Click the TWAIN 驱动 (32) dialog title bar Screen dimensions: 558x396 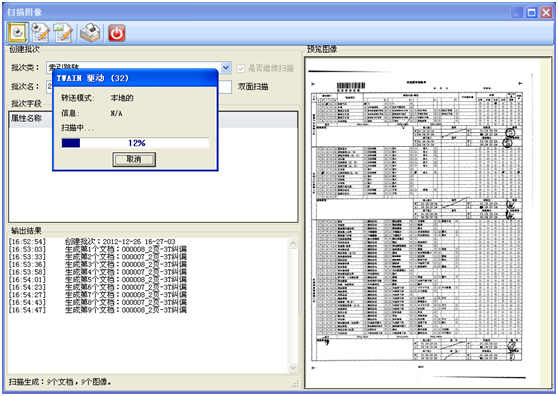(135, 78)
